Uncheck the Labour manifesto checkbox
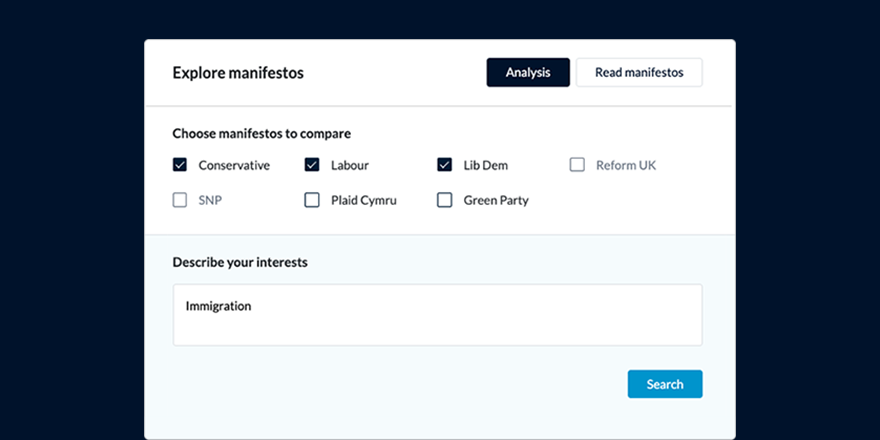Viewport: 880px width, 440px height. tap(312, 165)
